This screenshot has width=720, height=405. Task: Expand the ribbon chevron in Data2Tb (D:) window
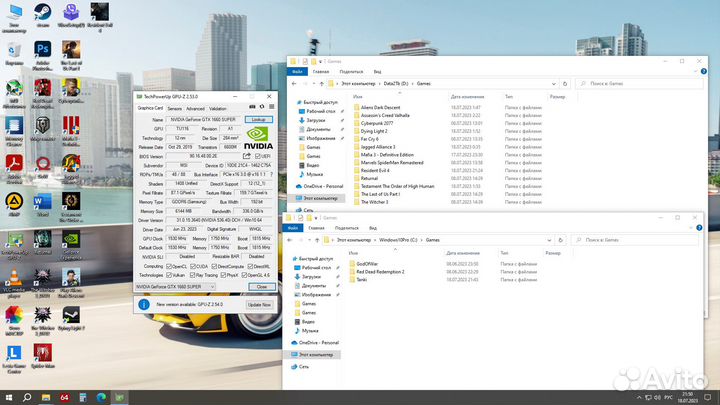coord(695,72)
